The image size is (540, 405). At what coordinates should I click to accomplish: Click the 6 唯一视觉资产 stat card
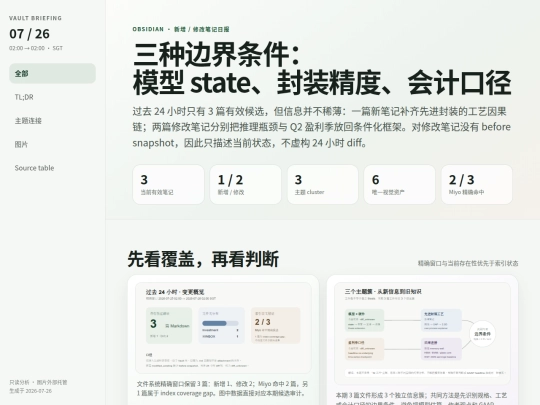[399, 185]
